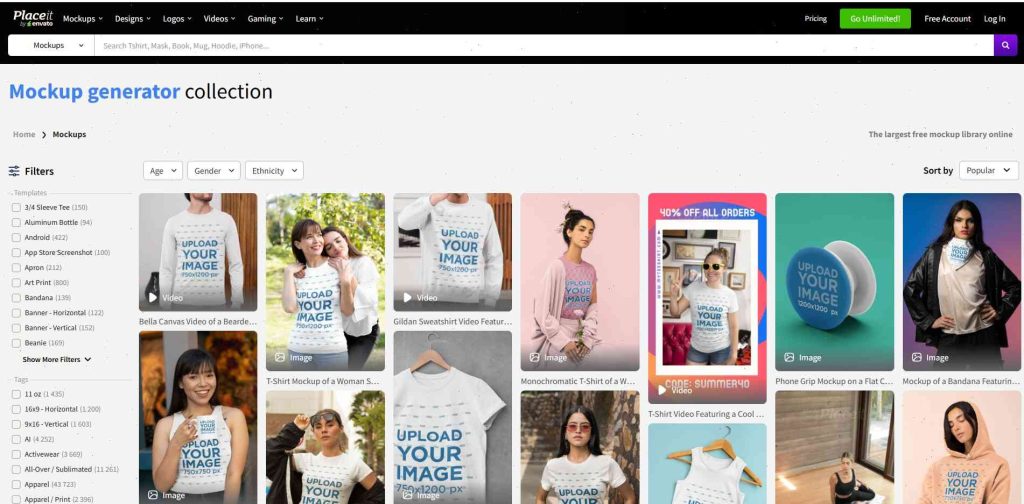Play the Gildan Sweatshirt video icon
Viewport: 1024px width, 504px height.
pyautogui.click(x=408, y=298)
